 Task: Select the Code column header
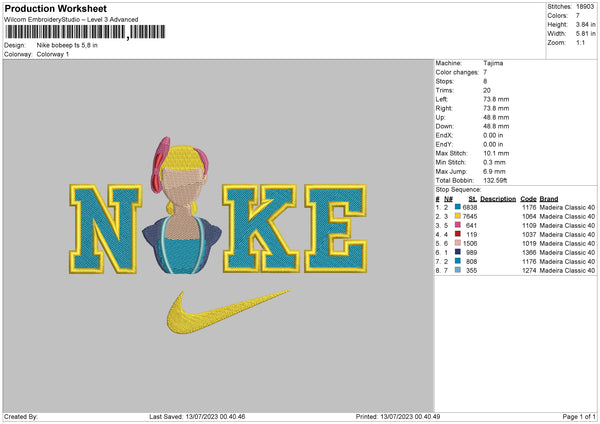tap(528, 199)
